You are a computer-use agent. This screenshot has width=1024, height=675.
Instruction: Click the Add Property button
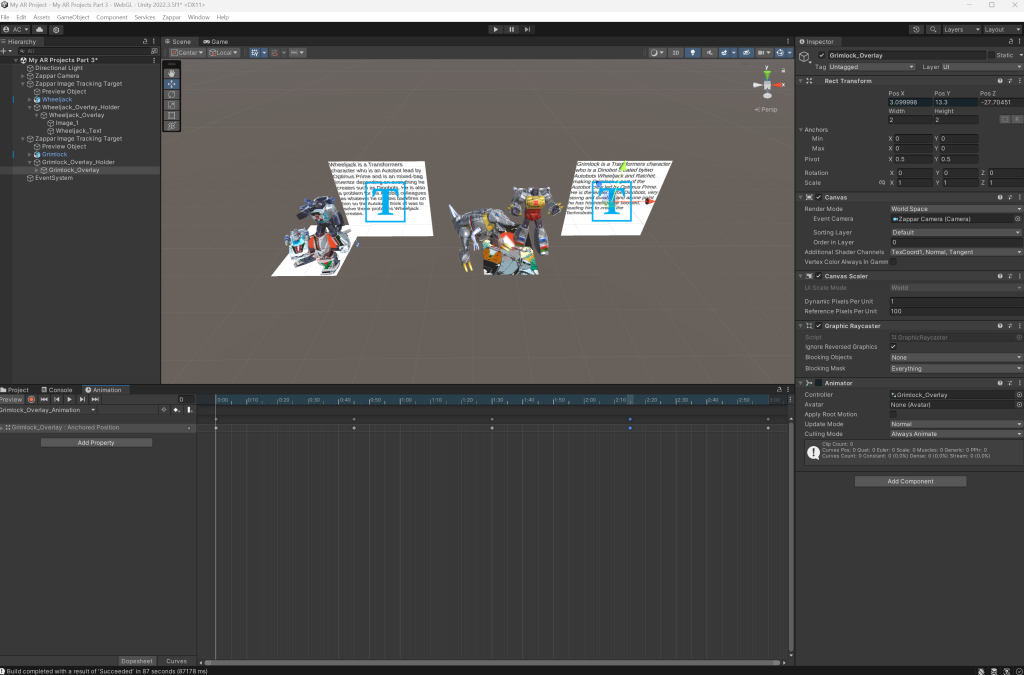tap(96, 442)
